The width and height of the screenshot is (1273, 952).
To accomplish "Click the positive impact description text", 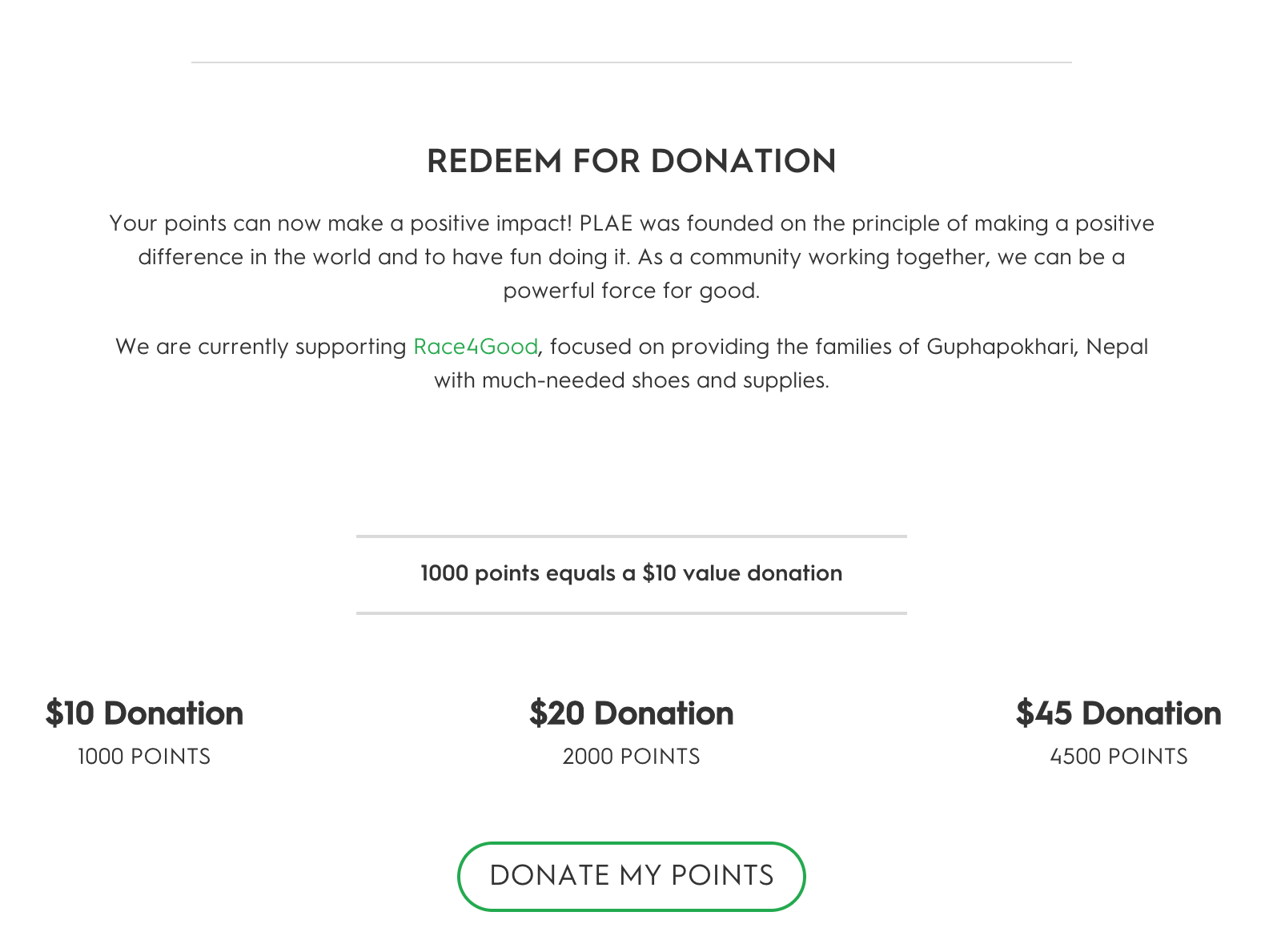I will pos(632,256).
